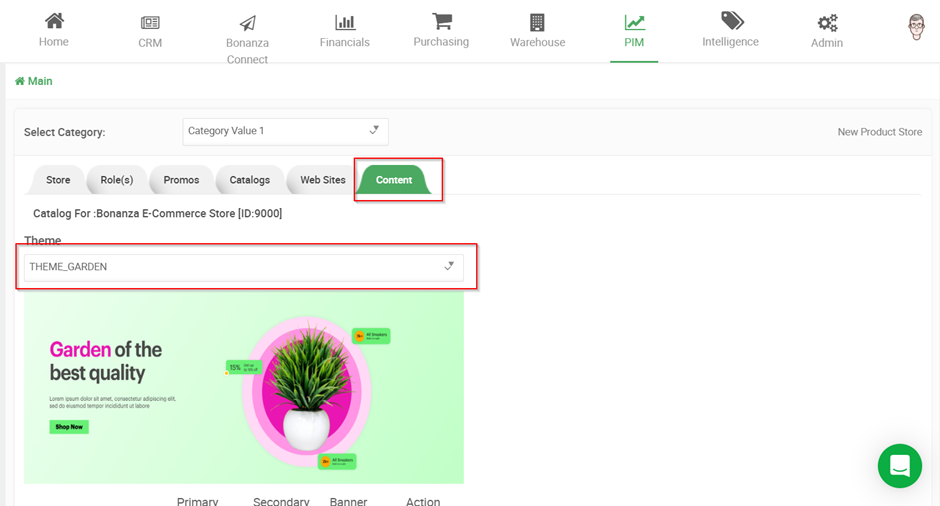Click the Secondary column header
940x506 pixels.
[x=281, y=501]
